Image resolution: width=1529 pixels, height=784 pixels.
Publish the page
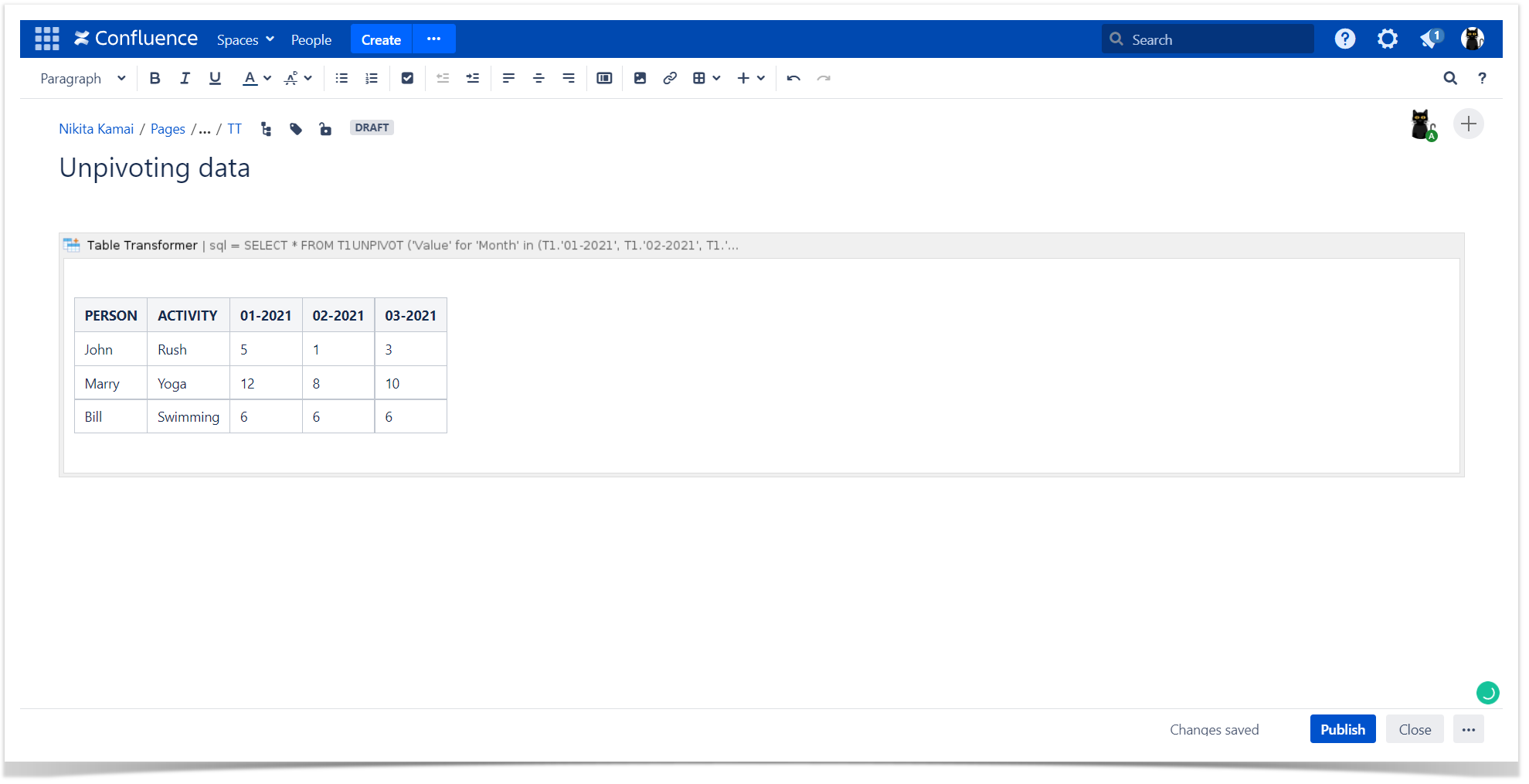click(1342, 729)
